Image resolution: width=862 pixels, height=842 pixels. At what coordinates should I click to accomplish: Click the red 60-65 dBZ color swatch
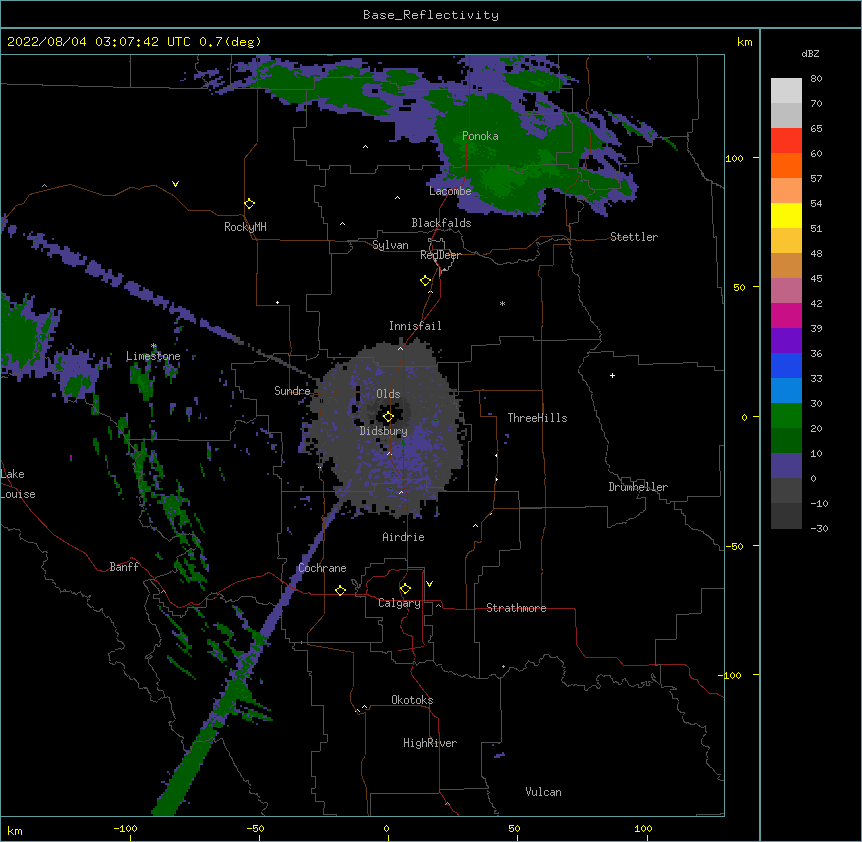tap(786, 141)
